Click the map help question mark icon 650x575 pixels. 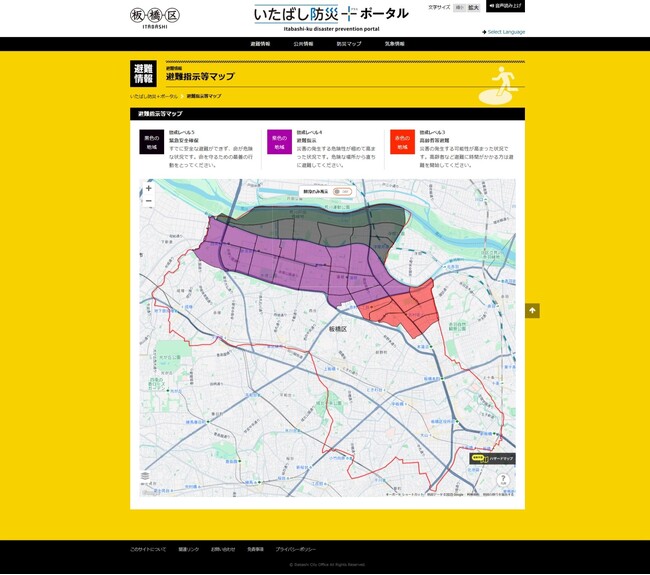503,480
